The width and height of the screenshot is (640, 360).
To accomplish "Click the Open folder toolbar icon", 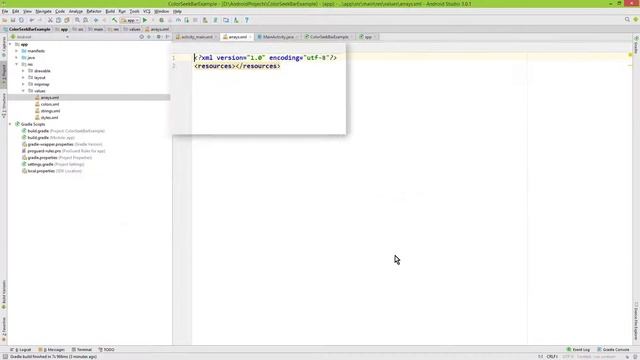I will 5,20.
